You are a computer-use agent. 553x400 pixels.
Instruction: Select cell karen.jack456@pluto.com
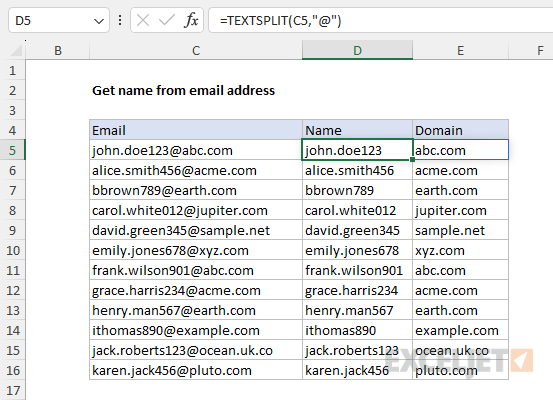tap(196, 370)
